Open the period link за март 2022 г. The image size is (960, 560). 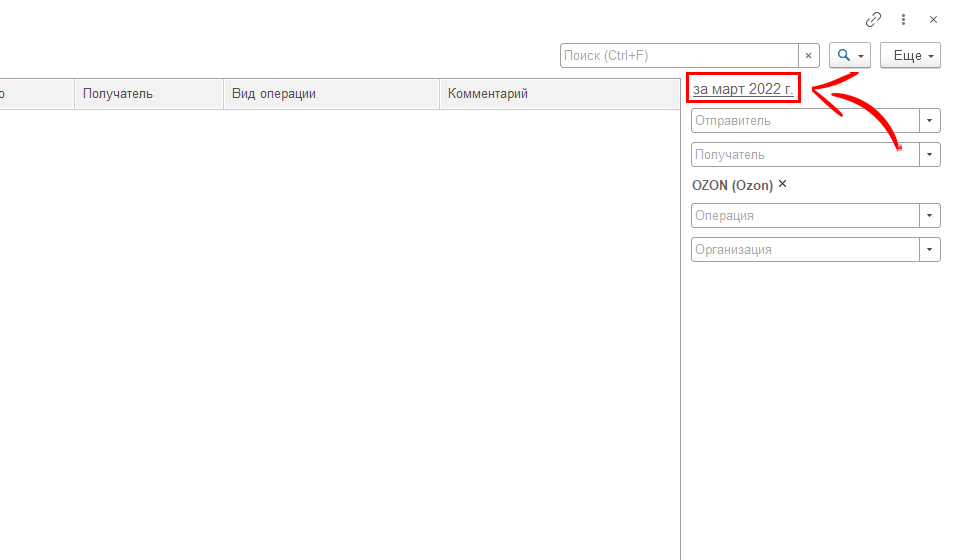click(x=743, y=89)
